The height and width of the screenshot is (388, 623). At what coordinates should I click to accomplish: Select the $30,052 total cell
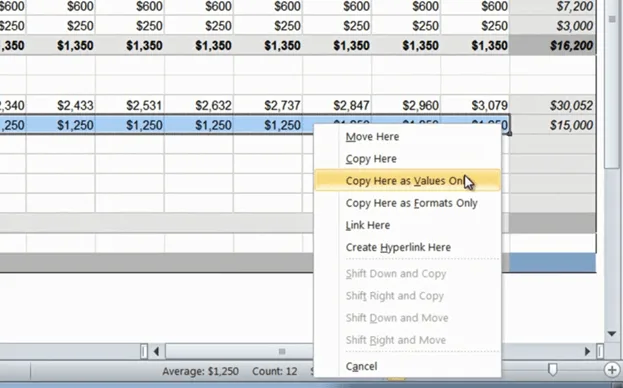click(x=553, y=105)
